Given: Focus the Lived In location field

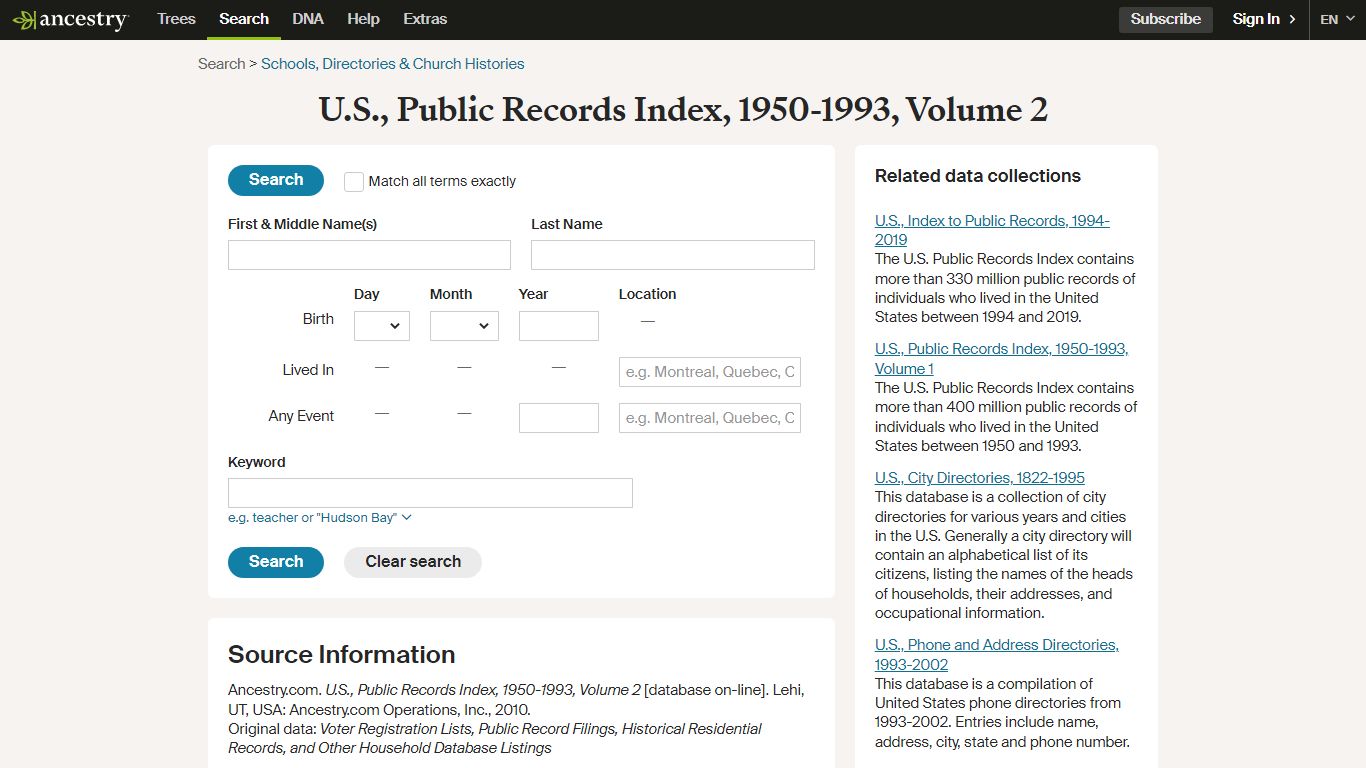Looking at the screenshot, I should (x=710, y=372).
